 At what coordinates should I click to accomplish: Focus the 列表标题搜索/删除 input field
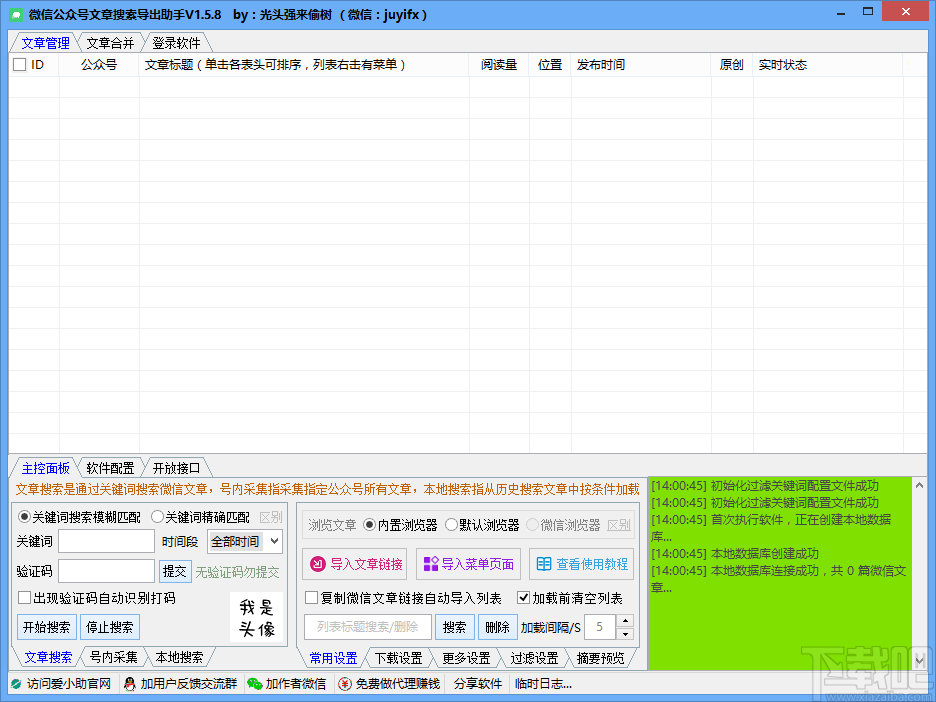(x=368, y=627)
